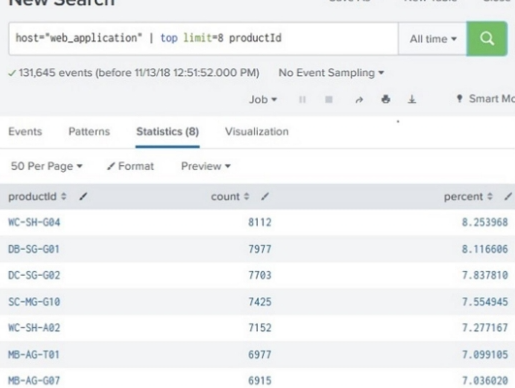Pause the search job

click(x=302, y=99)
